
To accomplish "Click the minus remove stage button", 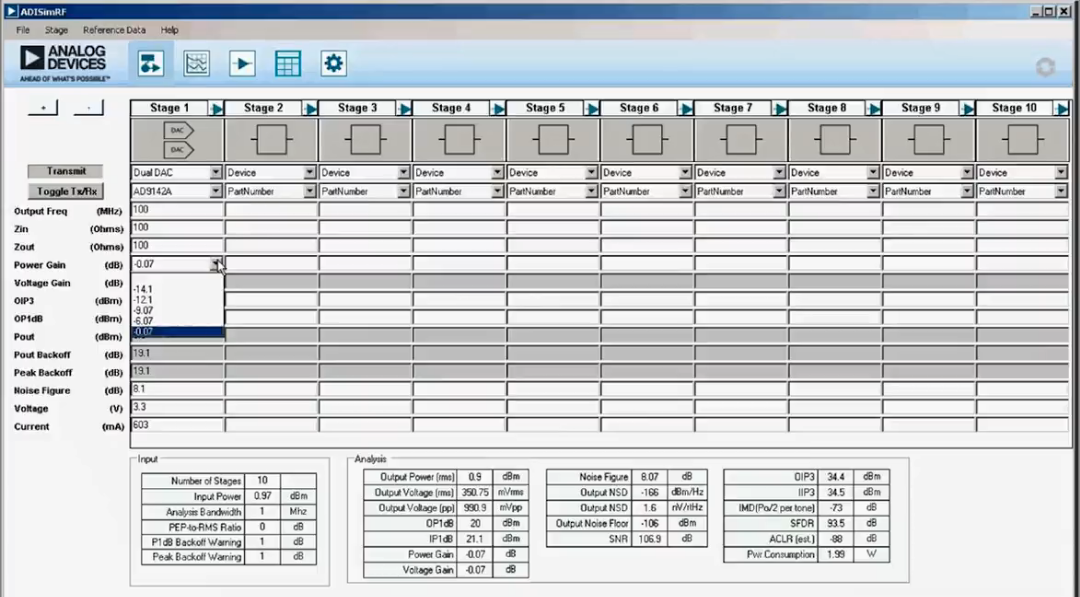I will click(88, 108).
